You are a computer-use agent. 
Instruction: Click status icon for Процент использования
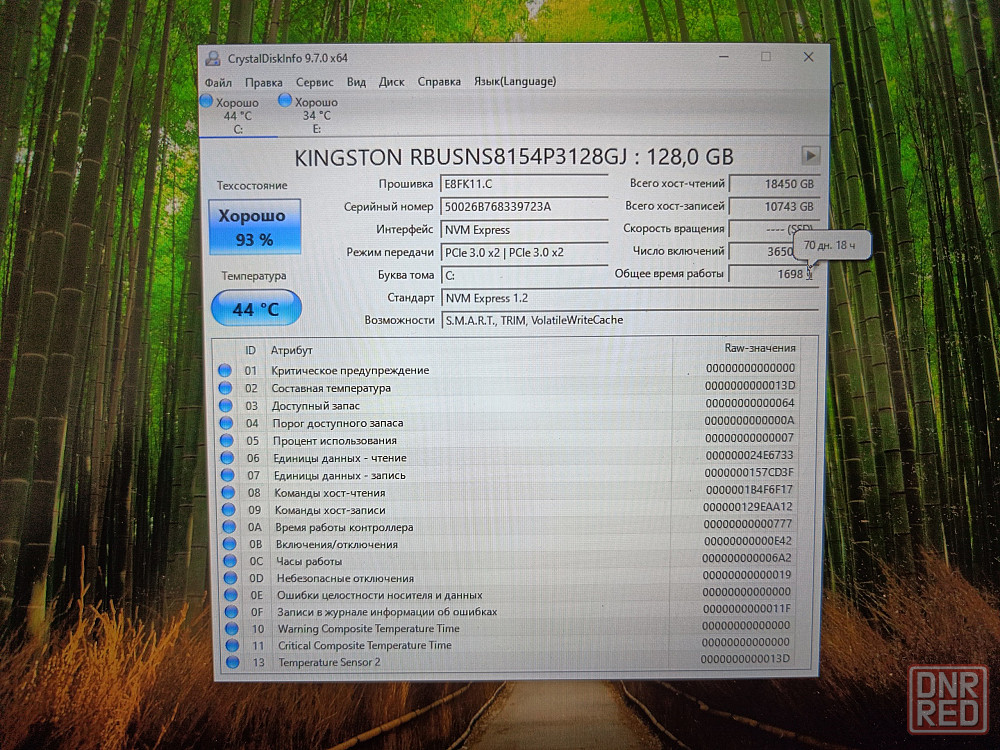(226, 441)
